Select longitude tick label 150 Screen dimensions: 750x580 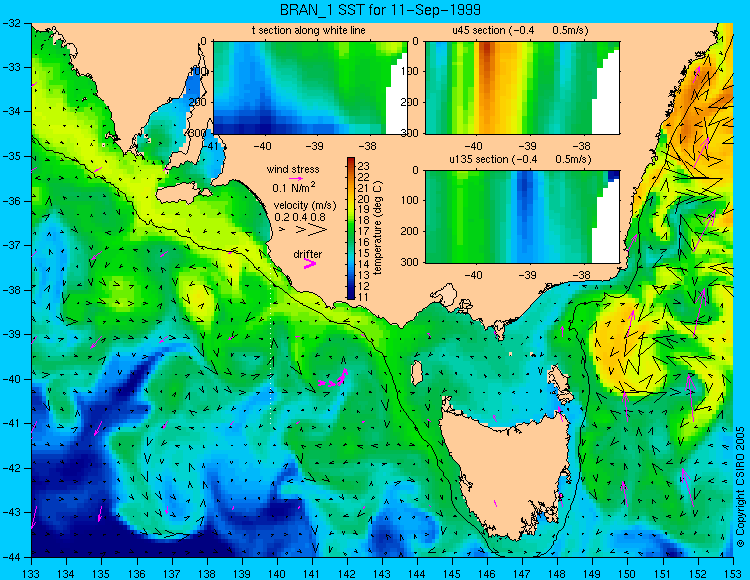click(628, 573)
